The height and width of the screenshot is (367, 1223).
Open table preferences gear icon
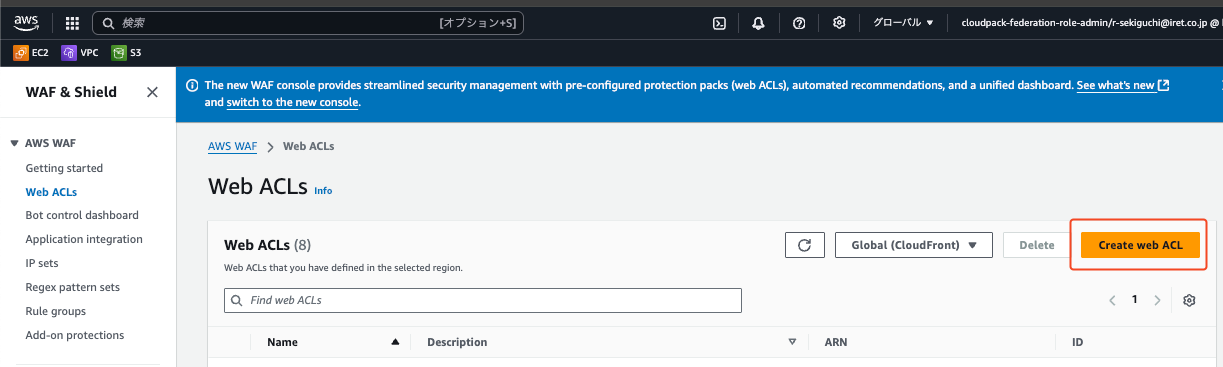point(1189,300)
